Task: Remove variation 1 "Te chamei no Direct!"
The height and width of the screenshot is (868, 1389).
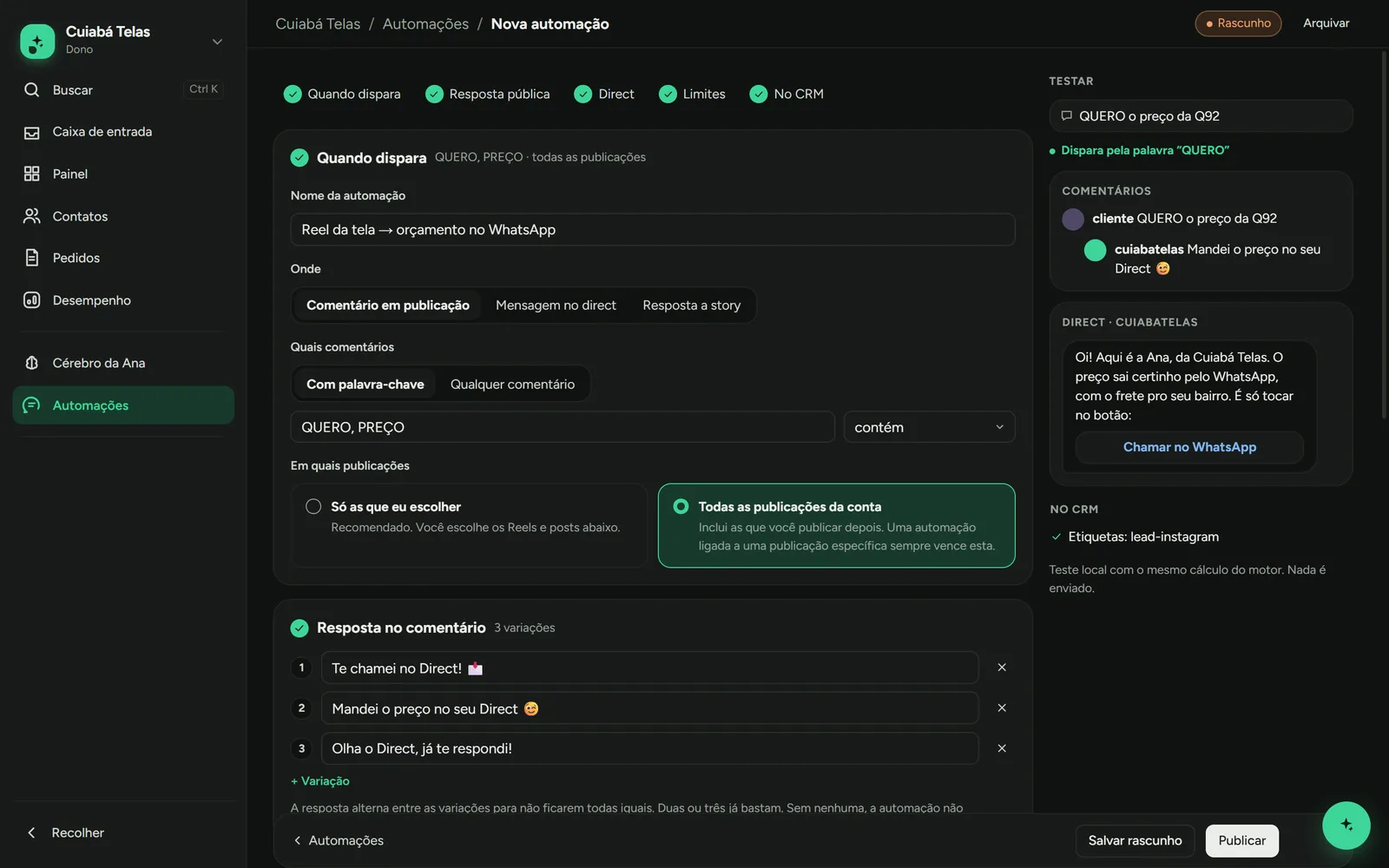Action: [x=1002, y=667]
